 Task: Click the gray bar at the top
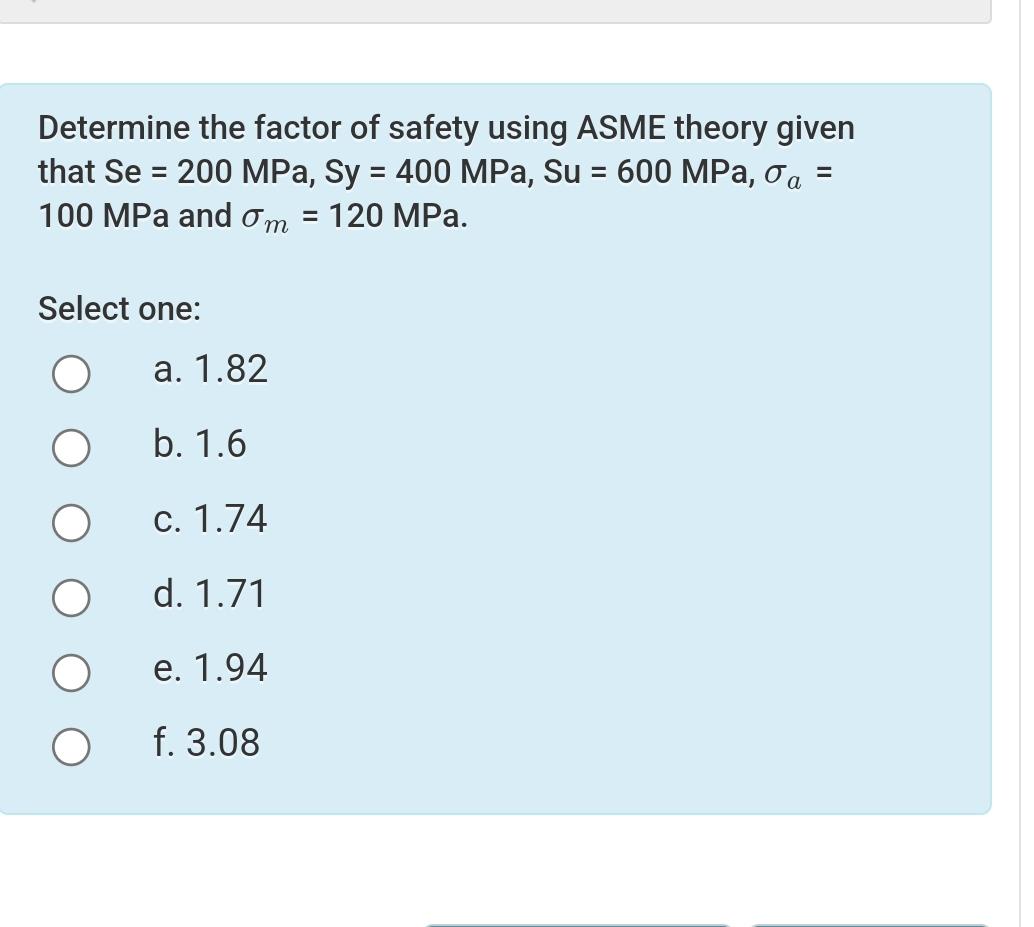pyautogui.click(x=500, y=8)
